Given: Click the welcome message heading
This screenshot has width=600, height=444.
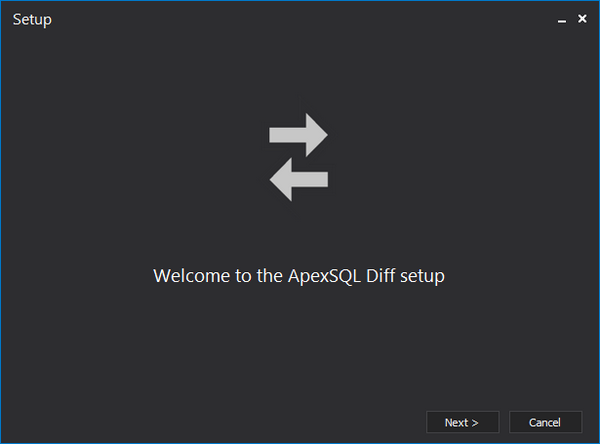Looking at the screenshot, I should click(299, 276).
